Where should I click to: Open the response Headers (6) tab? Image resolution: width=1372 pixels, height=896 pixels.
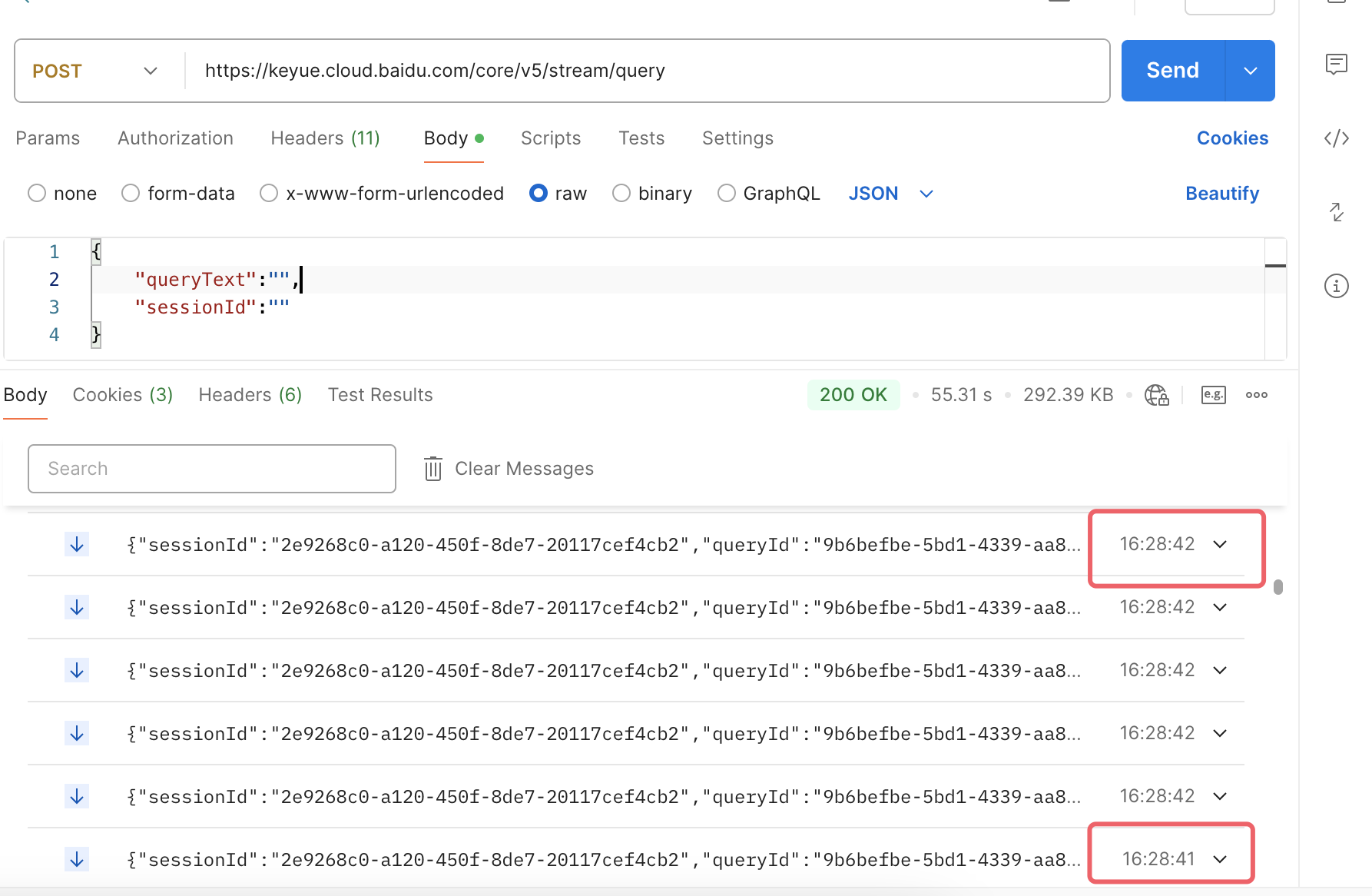coord(250,395)
